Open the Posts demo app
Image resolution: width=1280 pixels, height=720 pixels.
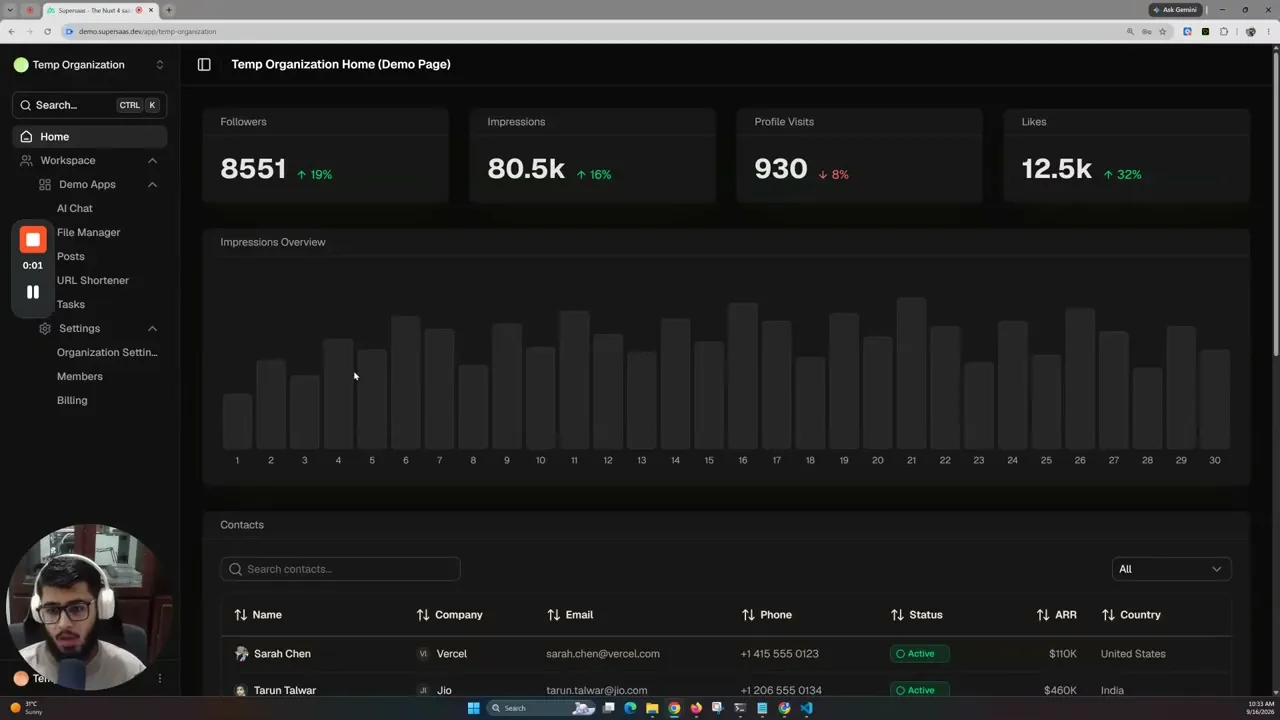click(71, 257)
